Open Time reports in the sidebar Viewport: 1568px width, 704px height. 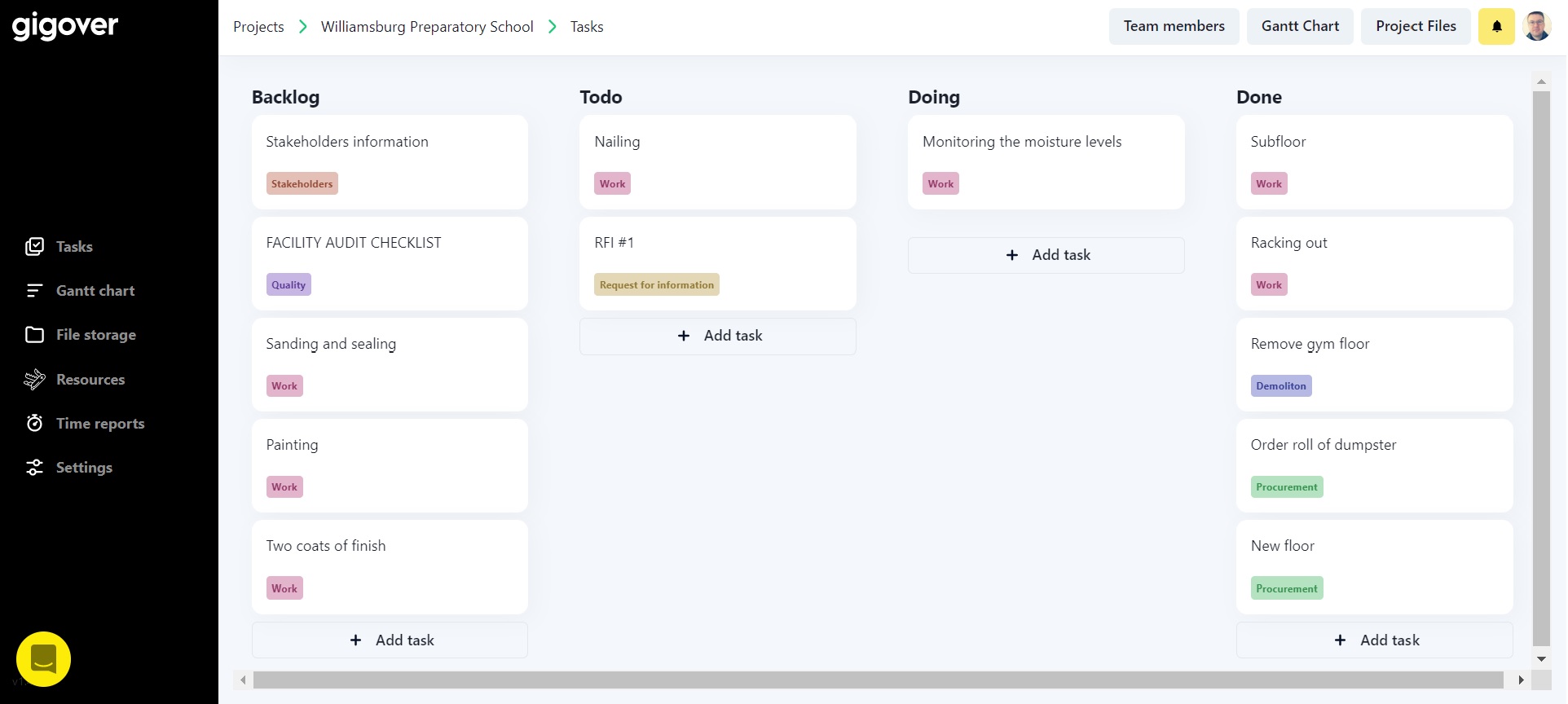(x=100, y=424)
